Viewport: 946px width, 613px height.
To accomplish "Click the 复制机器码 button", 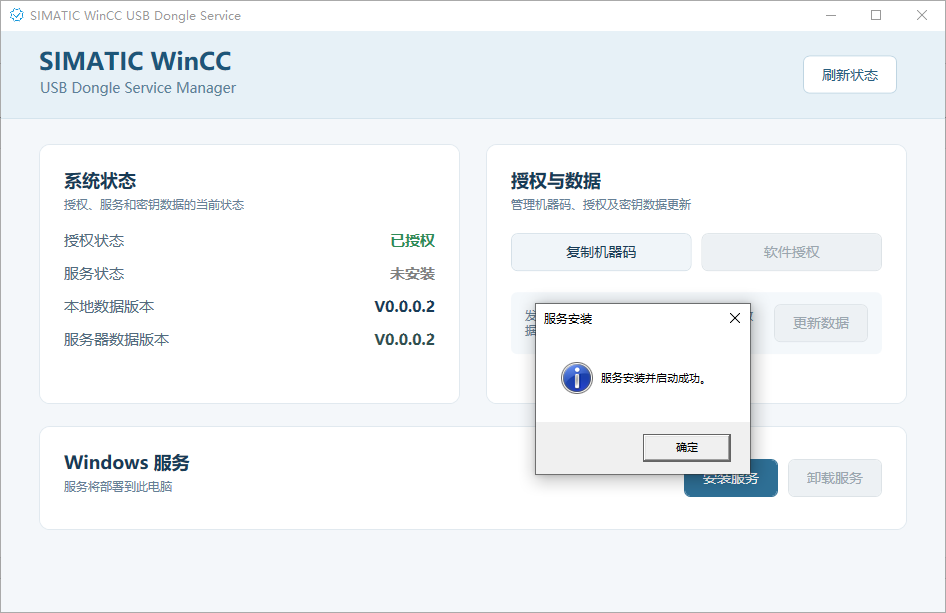I will (x=601, y=252).
